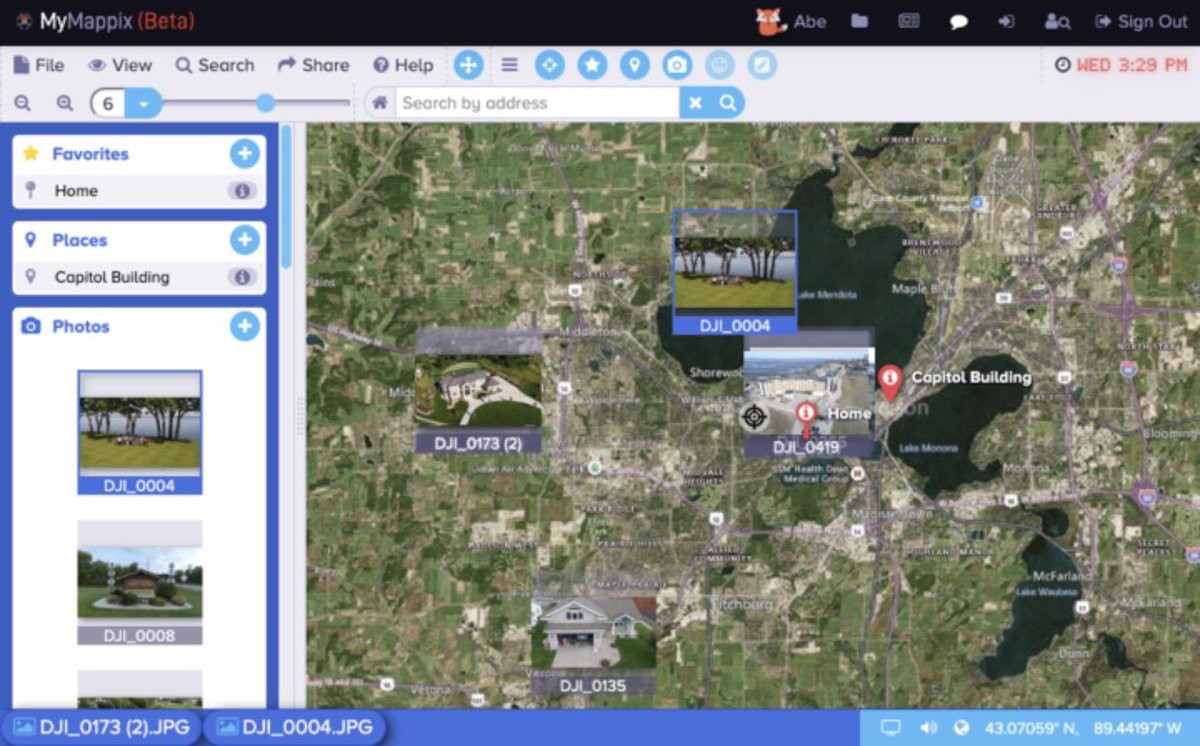Add a new place with plus
The height and width of the screenshot is (746, 1200).
pos(245,240)
